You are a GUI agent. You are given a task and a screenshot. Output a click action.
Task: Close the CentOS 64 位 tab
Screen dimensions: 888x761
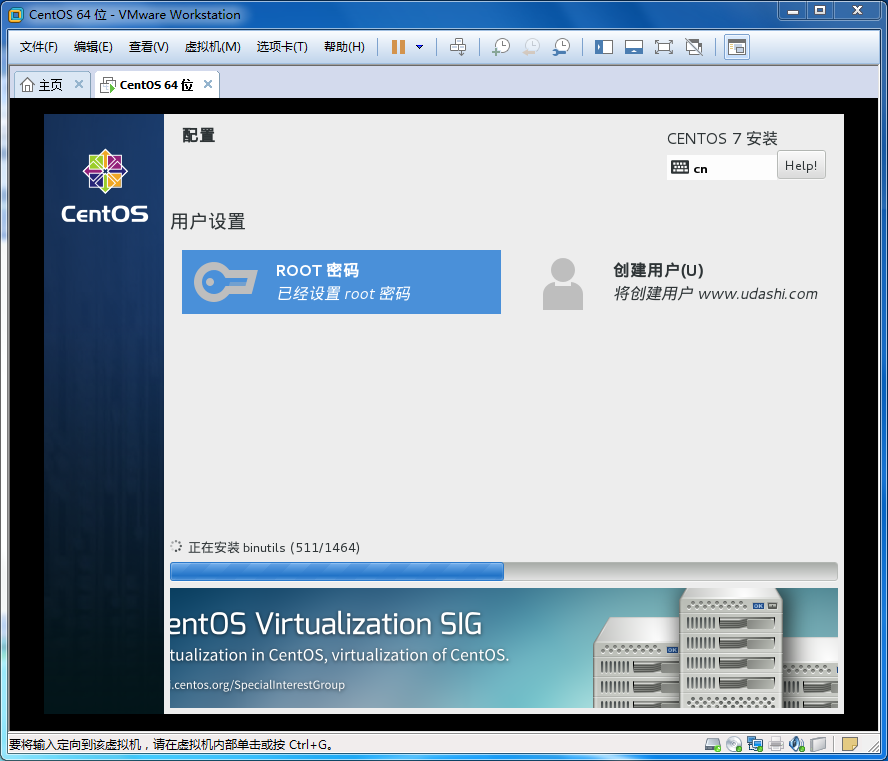point(208,85)
